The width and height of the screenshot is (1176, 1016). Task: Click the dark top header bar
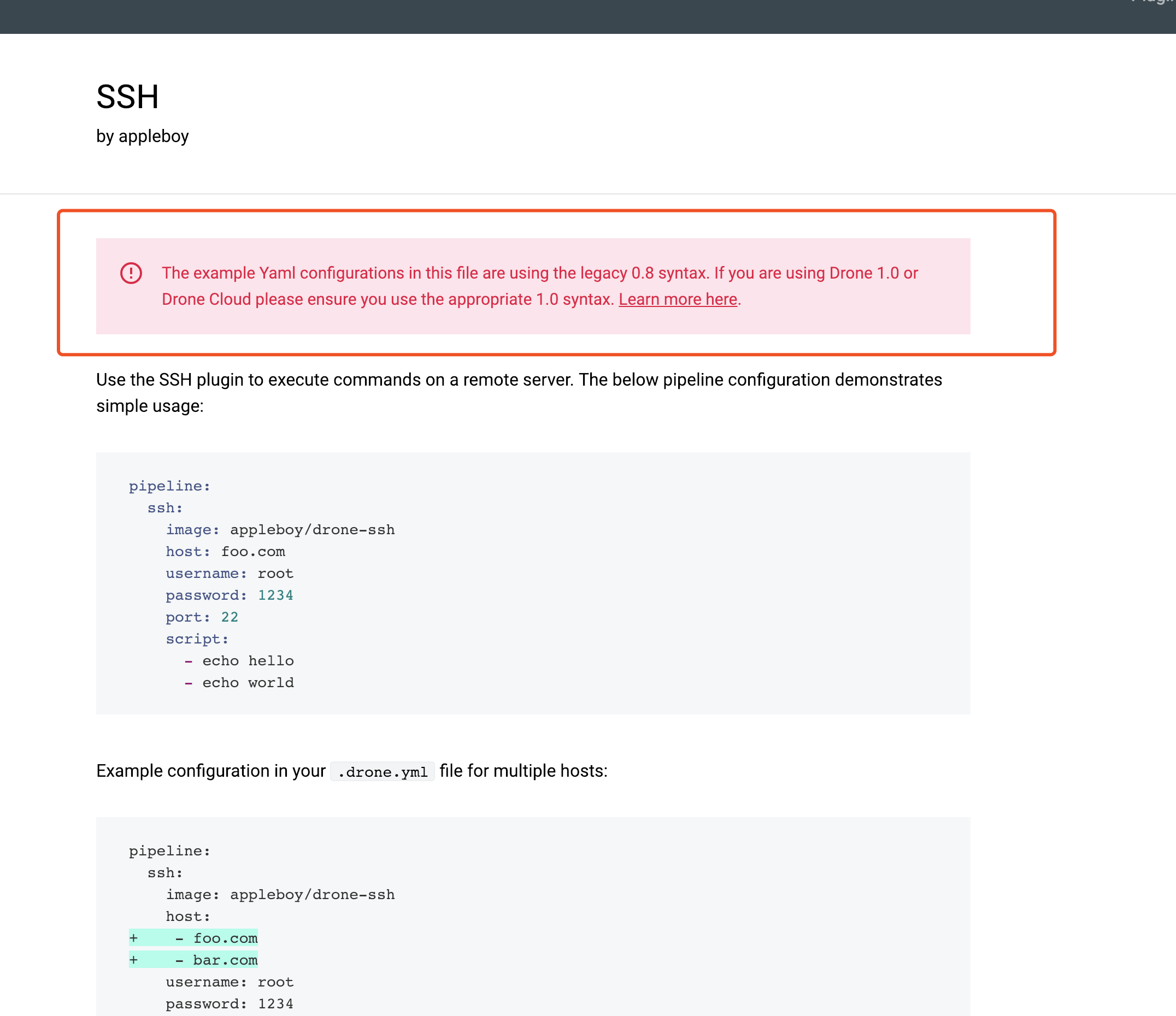pos(568,16)
